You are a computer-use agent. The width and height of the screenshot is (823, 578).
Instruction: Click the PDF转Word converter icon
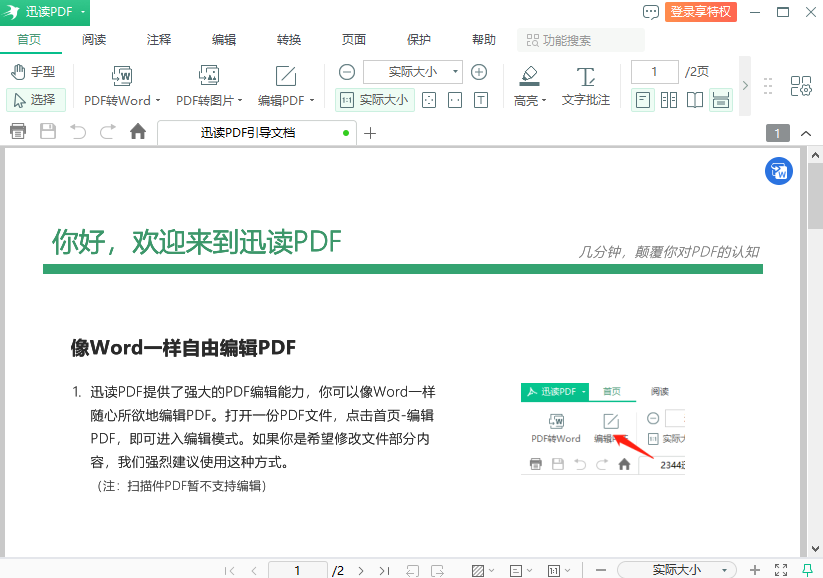click(122, 76)
